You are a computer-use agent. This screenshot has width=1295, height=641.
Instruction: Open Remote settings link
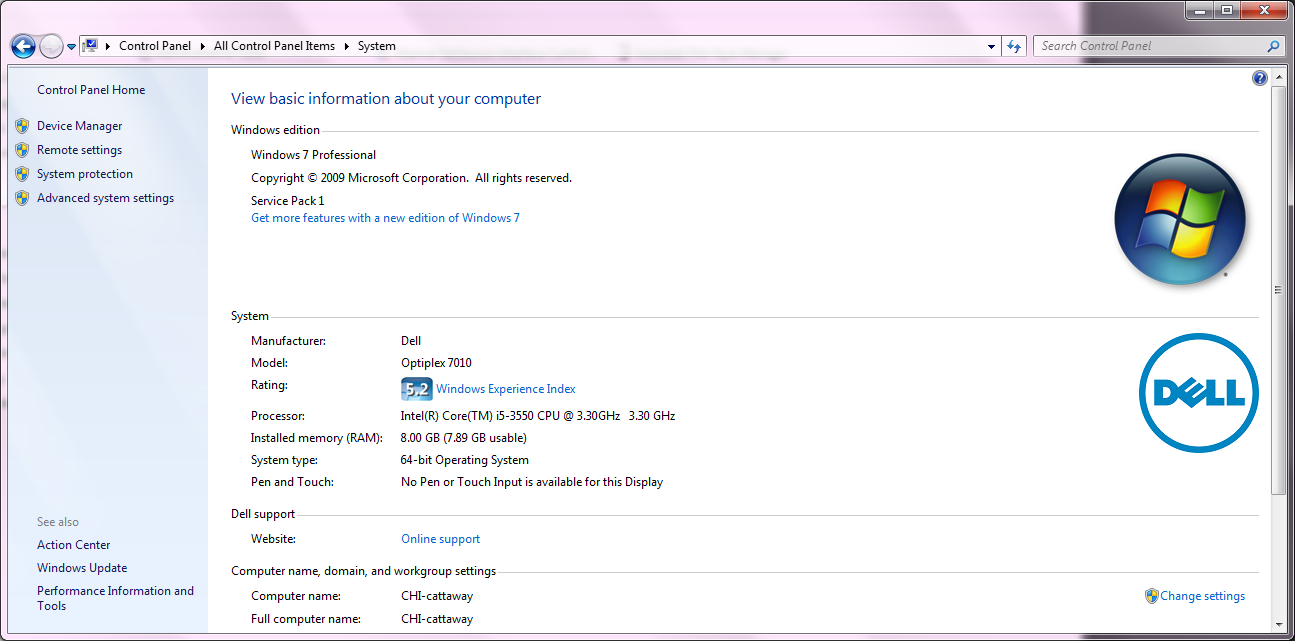point(79,150)
